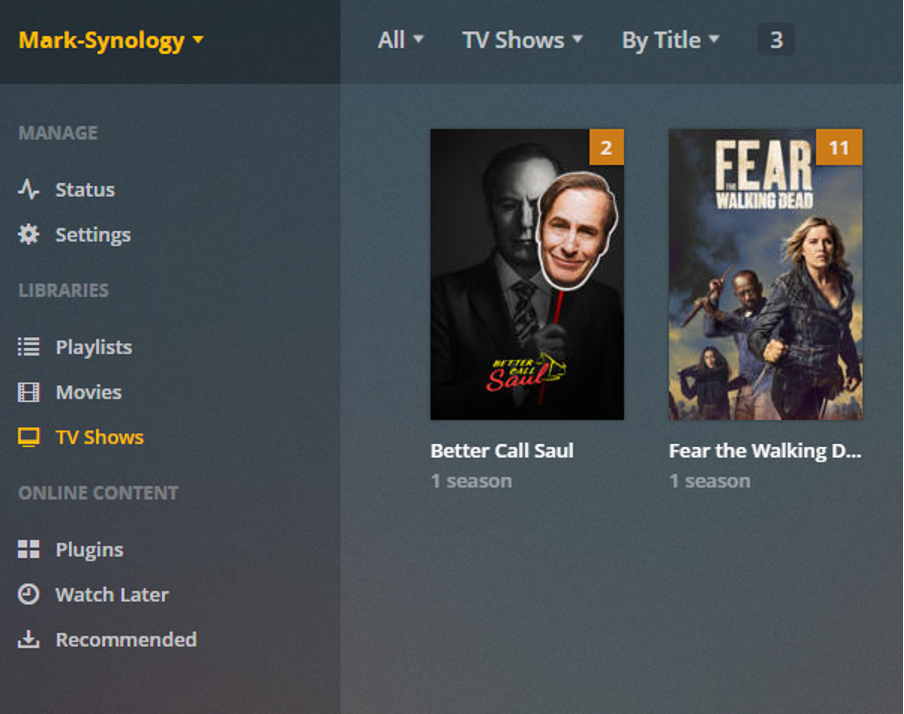
Task: Select the Better Call Saul poster thumbnail
Action: point(527,275)
